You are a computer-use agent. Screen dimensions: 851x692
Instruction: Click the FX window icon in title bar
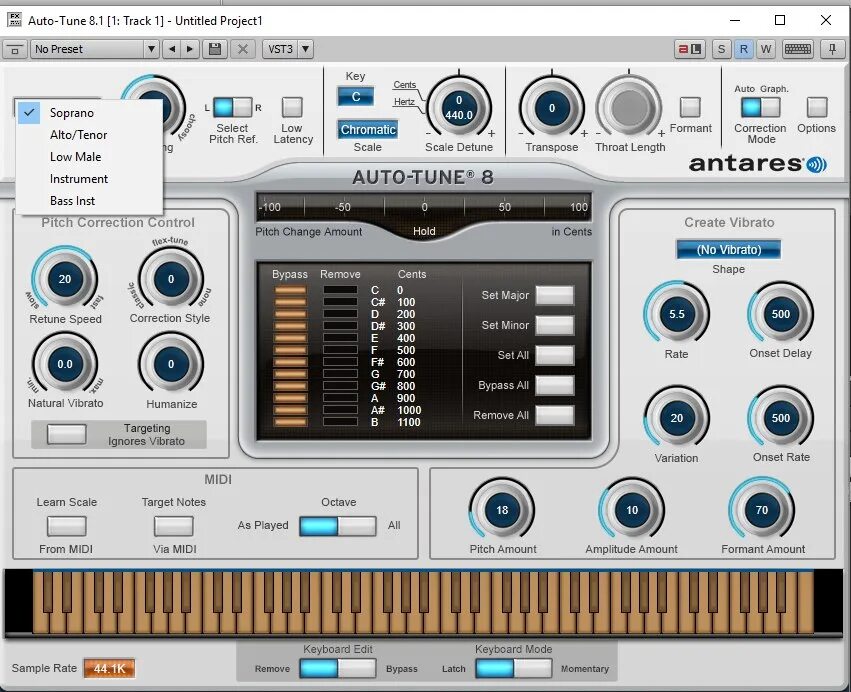click(x=15, y=20)
